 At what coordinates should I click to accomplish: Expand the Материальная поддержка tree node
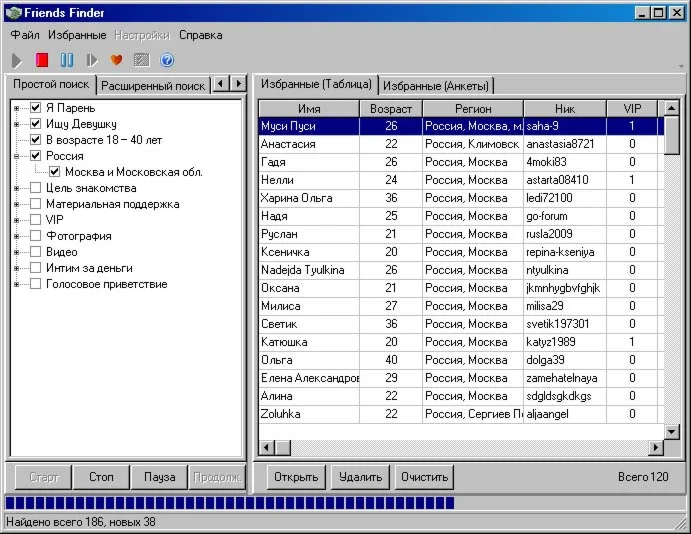[x=17, y=204]
